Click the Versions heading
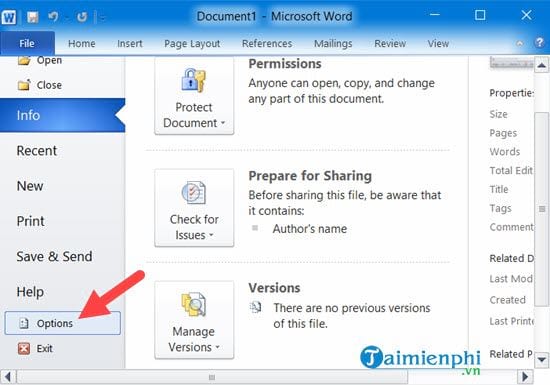This screenshot has height=385, width=550. coord(274,288)
